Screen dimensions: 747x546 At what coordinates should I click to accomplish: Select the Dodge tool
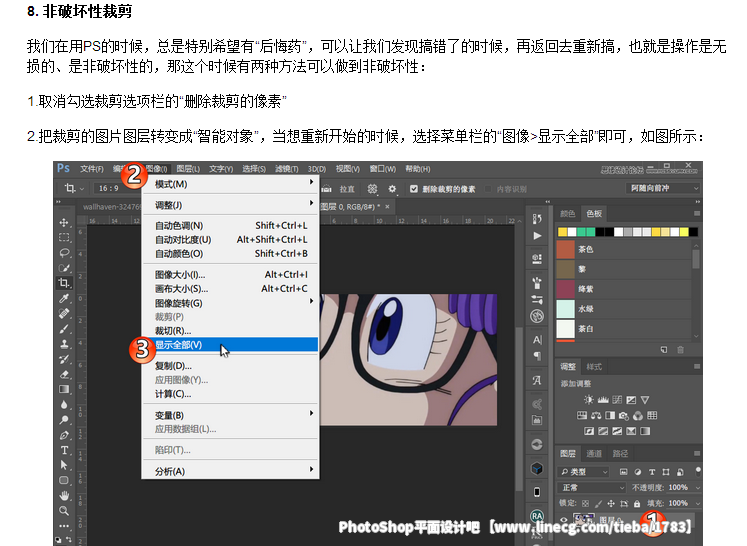click(64, 420)
